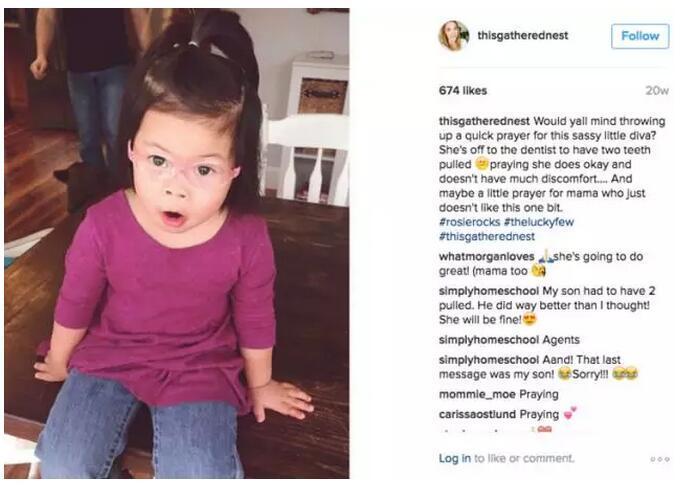Click the photo of the girl in purple
This screenshot has width=684, height=493.
(x=177, y=243)
